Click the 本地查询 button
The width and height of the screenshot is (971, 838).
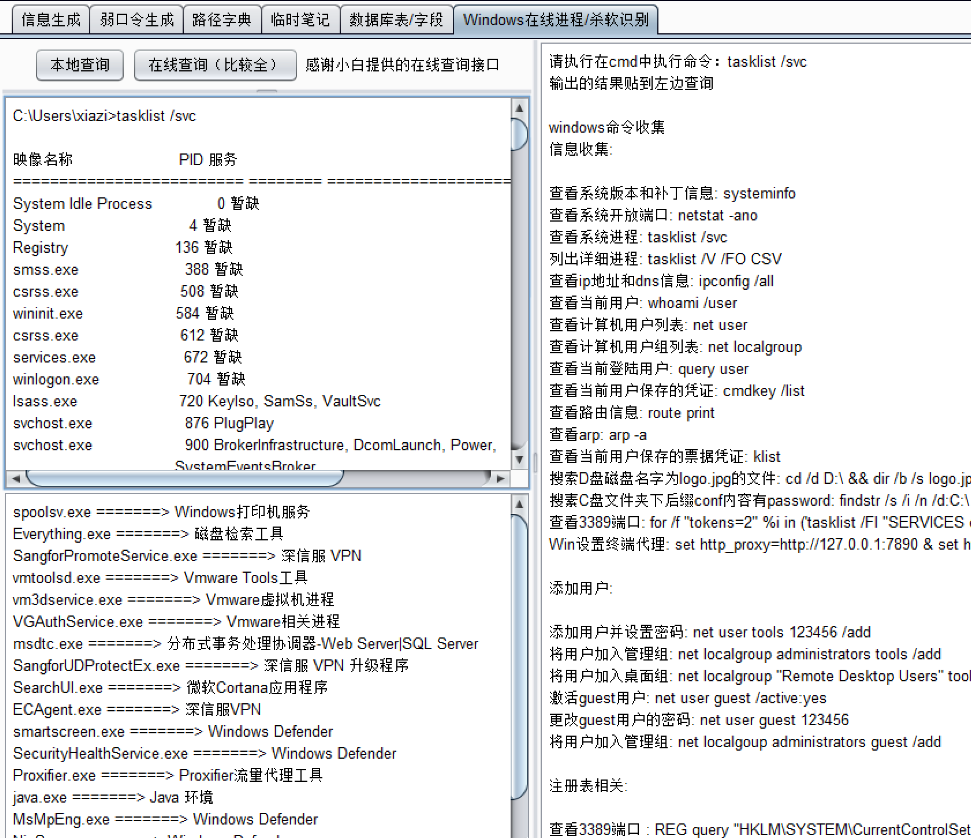tap(80, 65)
